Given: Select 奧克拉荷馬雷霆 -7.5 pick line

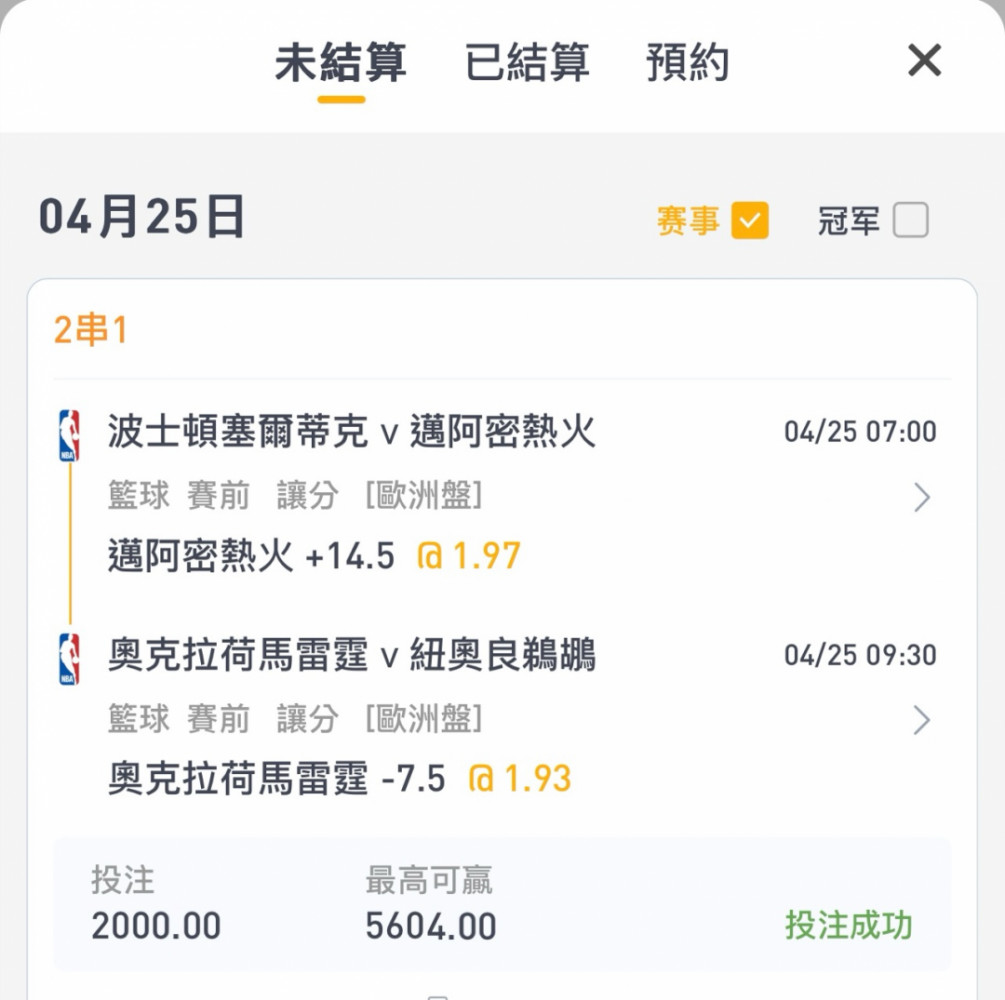Looking at the screenshot, I should pyautogui.click(x=276, y=779).
